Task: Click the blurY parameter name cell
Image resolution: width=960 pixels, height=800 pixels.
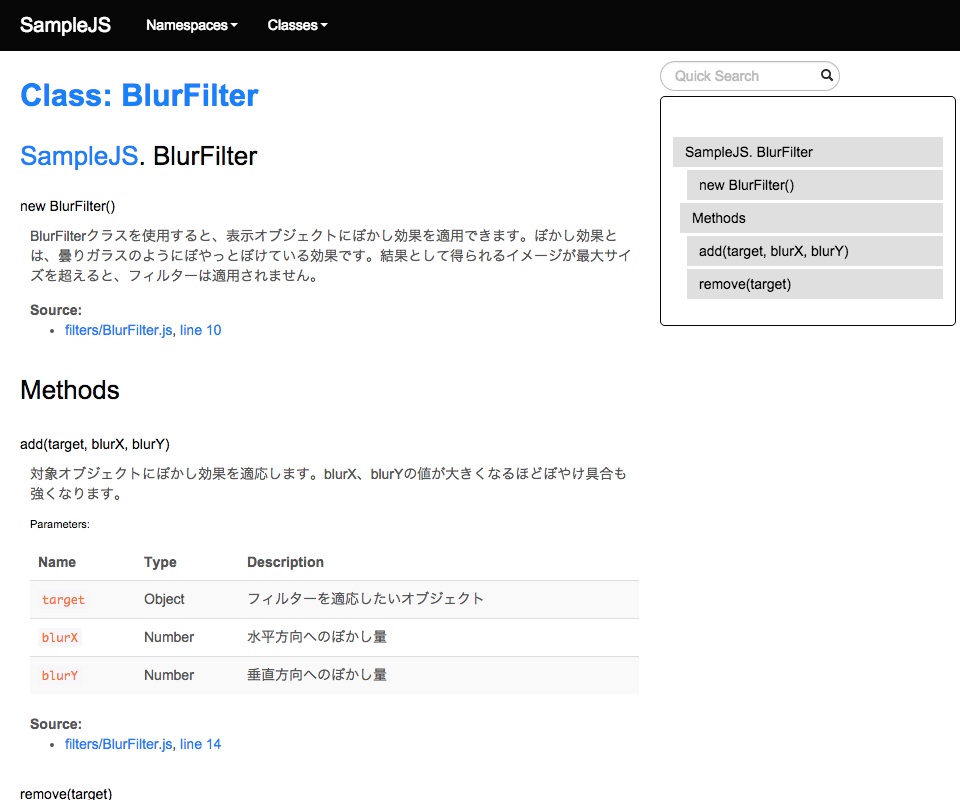Action: tap(59, 676)
